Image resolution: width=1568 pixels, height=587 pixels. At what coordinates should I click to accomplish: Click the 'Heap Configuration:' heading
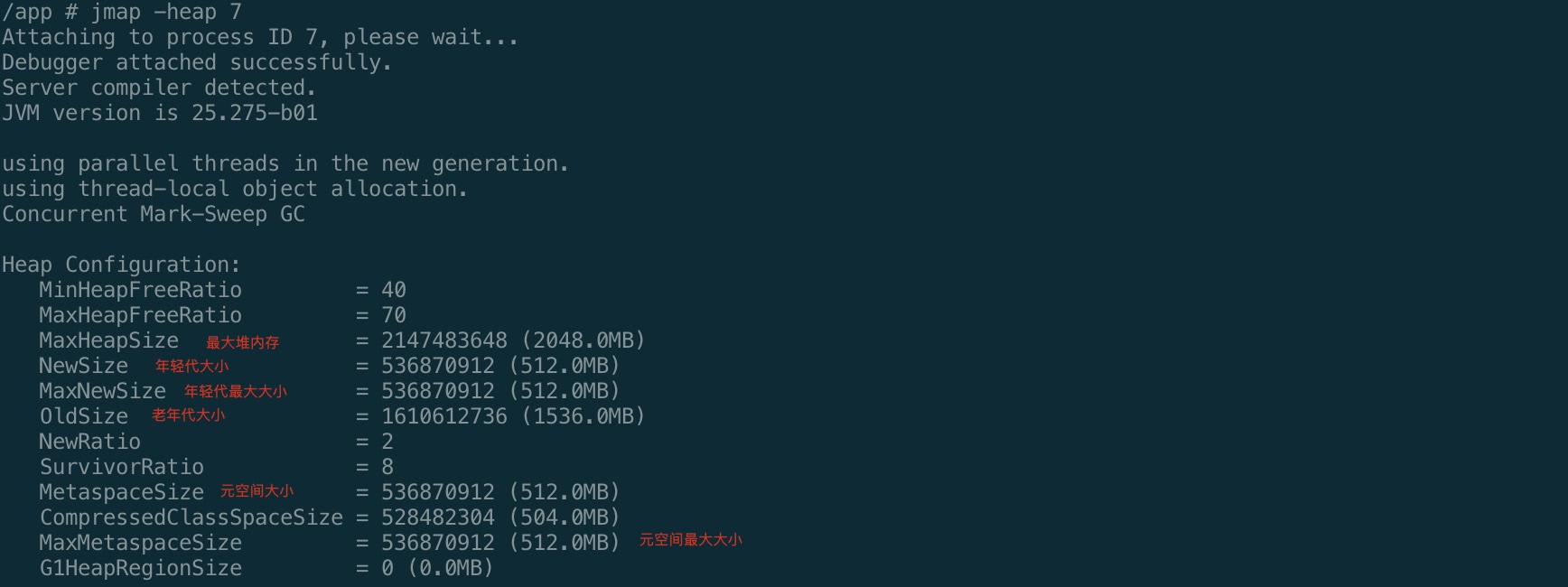point(121,265)
